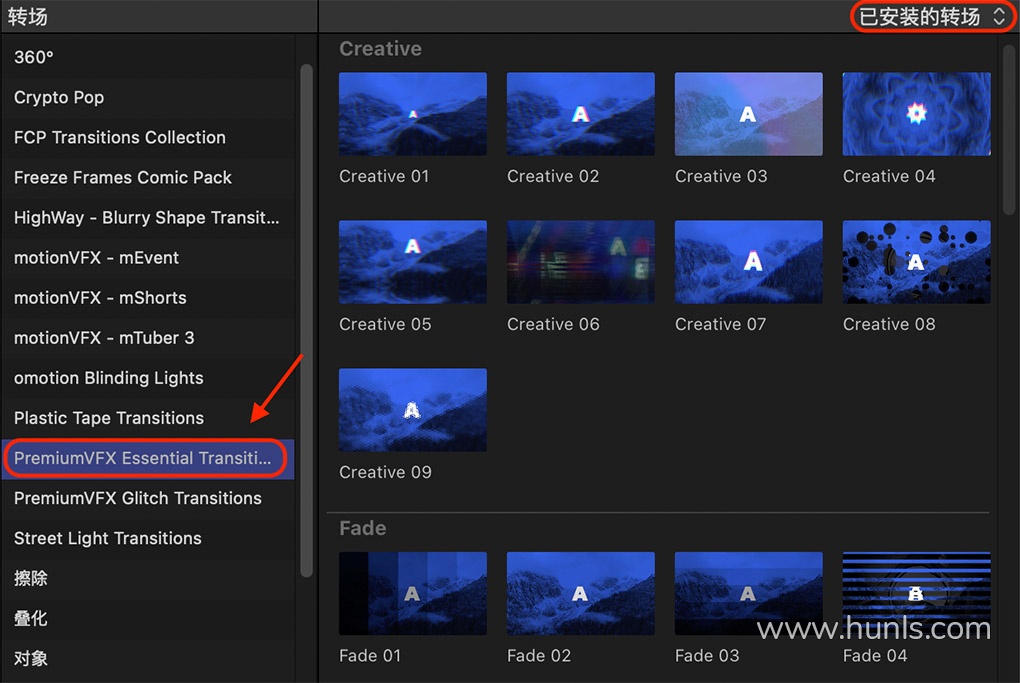
Task: Select the Creative 03 transition thumbnail
Action: pyautogui.click(x=748, y=114)
